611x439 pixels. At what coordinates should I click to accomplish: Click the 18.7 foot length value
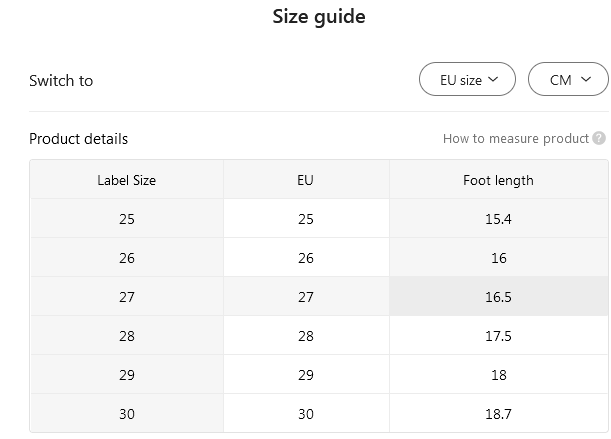498,414
